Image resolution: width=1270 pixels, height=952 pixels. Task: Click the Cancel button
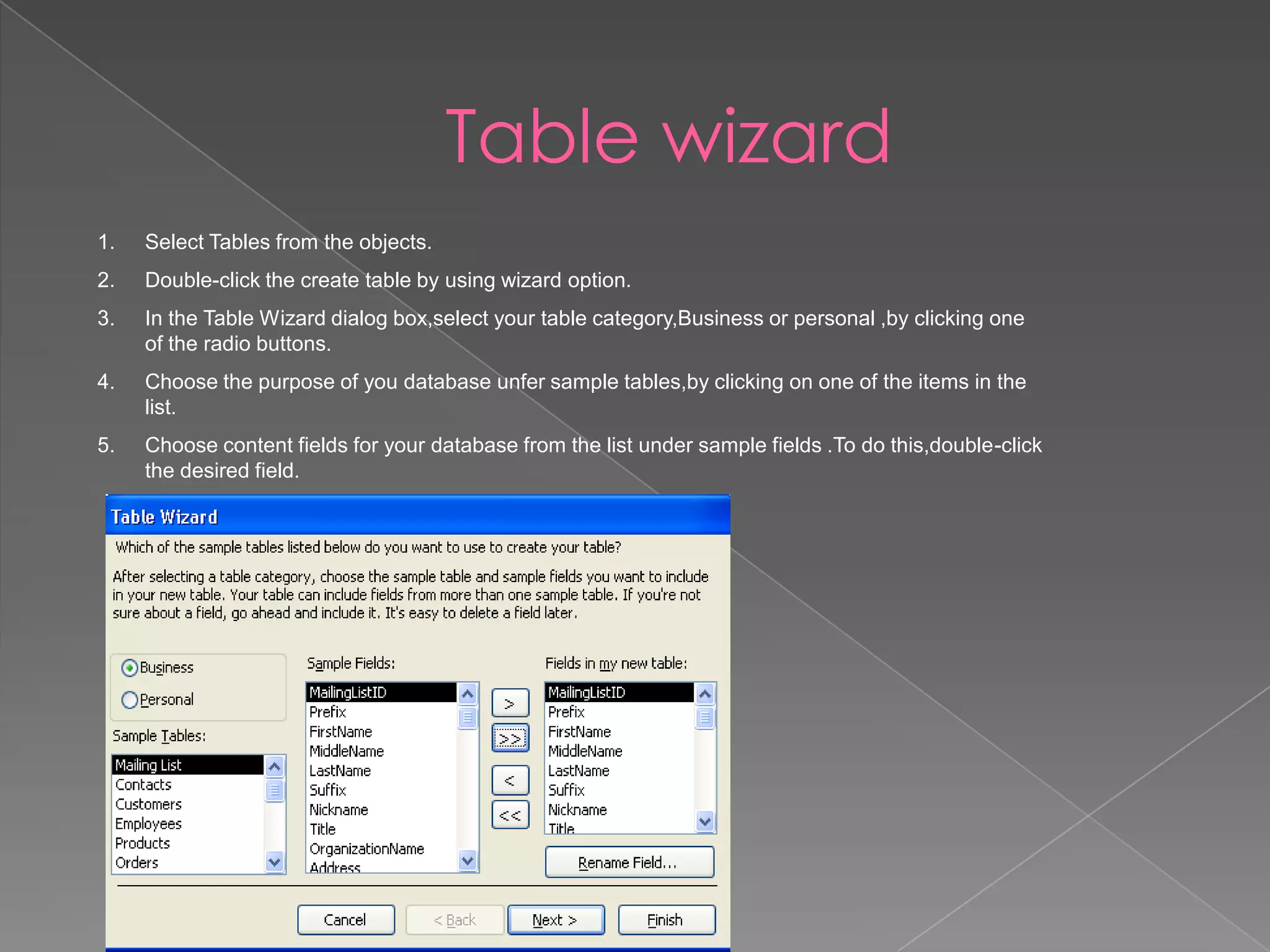345,920
